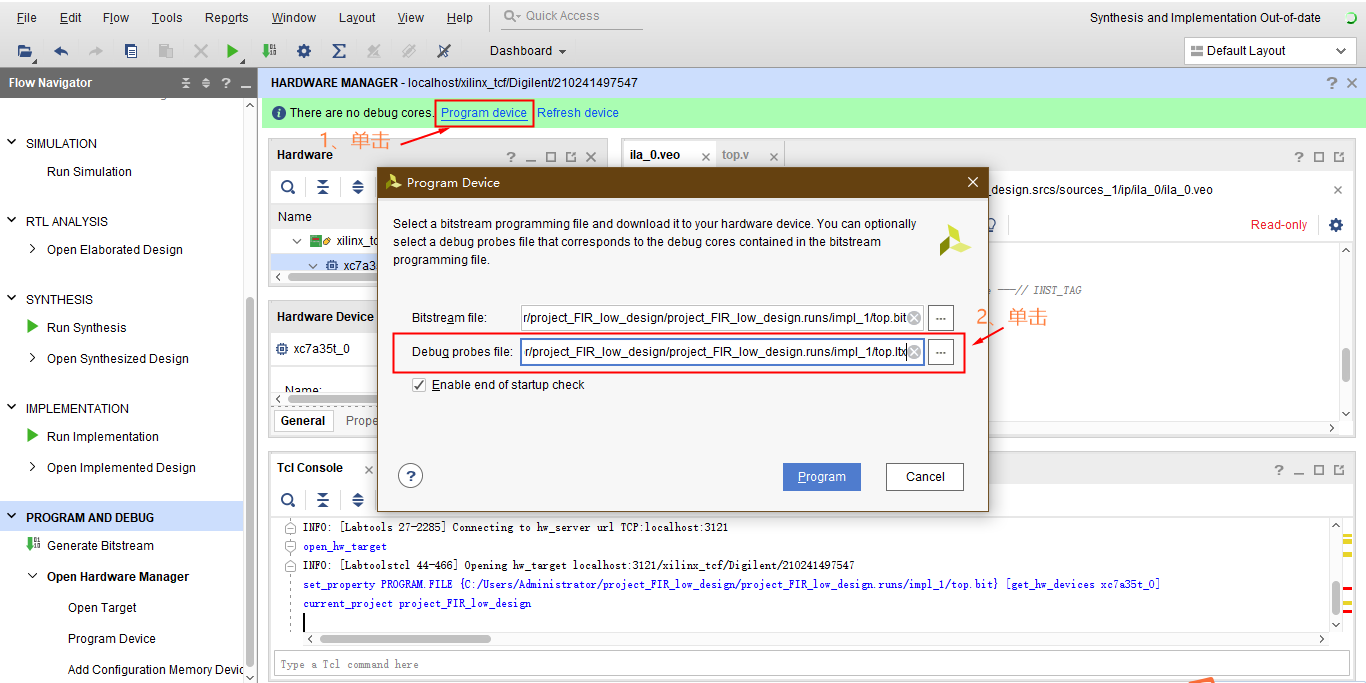Collapse xilinx_tcf hardware tree node
Screen dimensions: 1366x683
(x=297, y=241)
